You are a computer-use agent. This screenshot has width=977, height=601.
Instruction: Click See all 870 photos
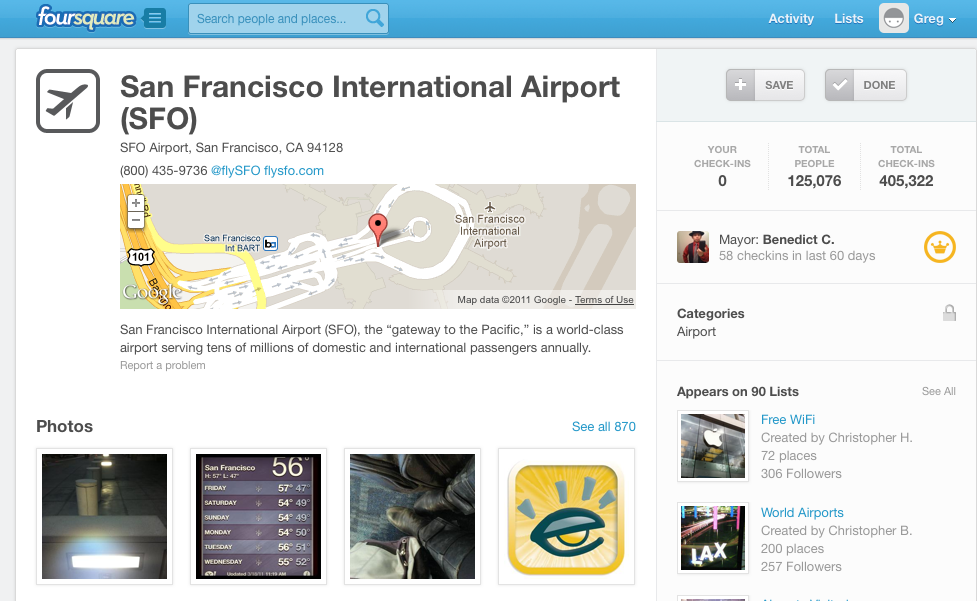604,426
